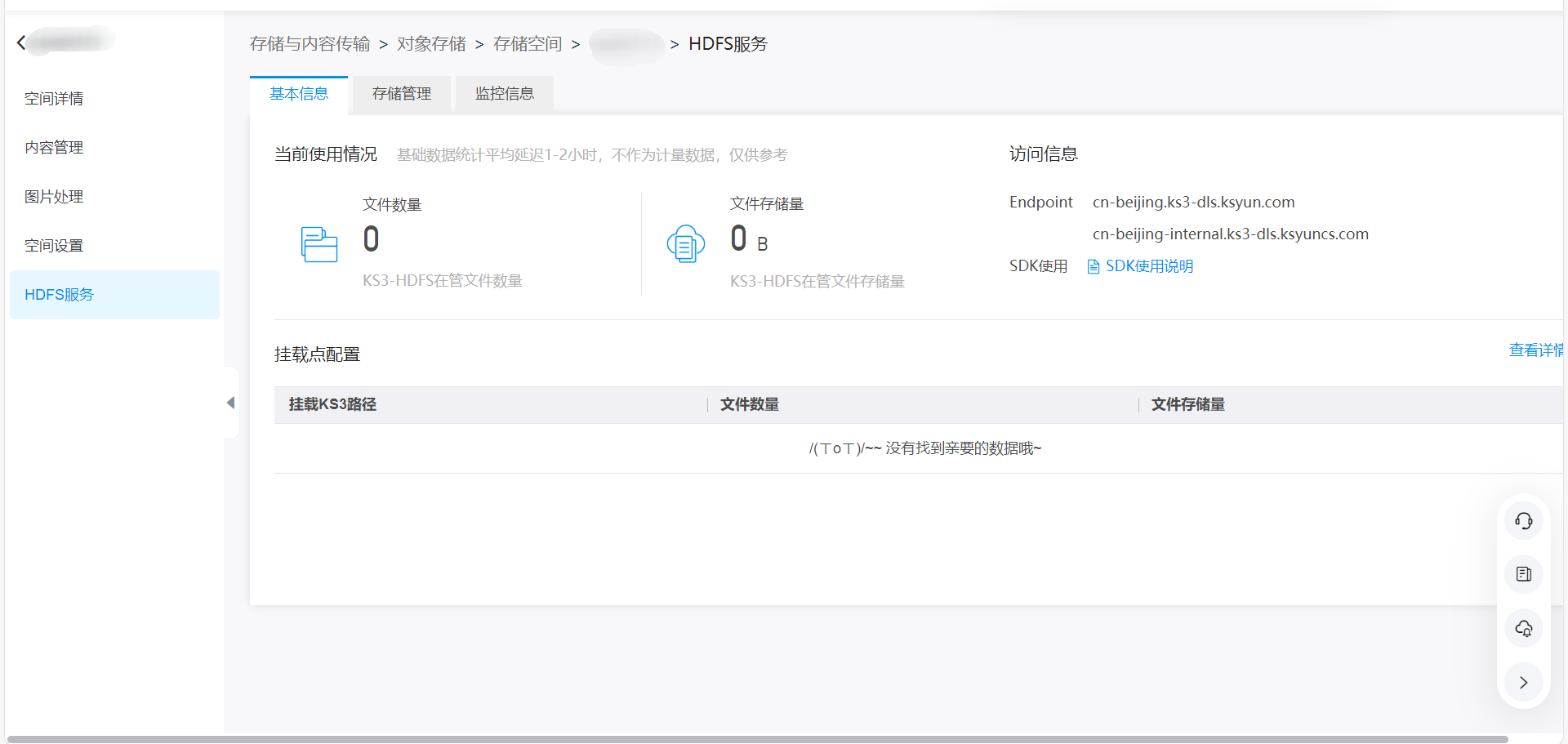Click the SDK使用 label
Image resolution: width=1568 pixels, height=744 pixels.
[1039, 266]
